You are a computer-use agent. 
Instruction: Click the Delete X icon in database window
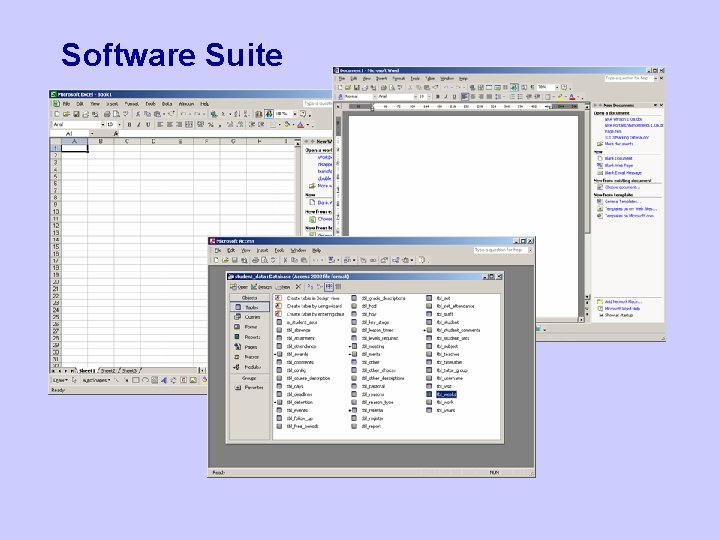coord(298,287)
